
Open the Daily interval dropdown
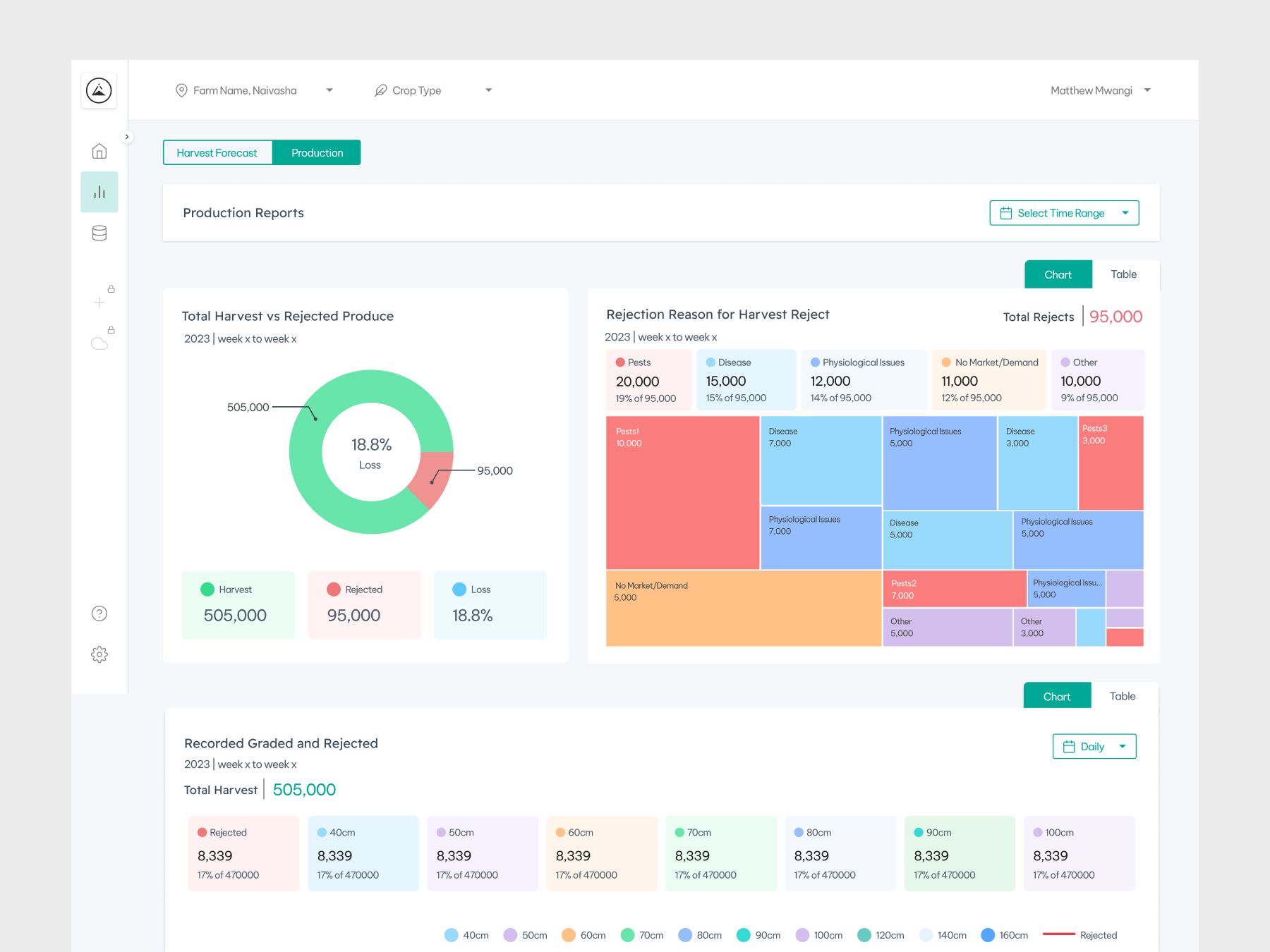pos(1094,747)
